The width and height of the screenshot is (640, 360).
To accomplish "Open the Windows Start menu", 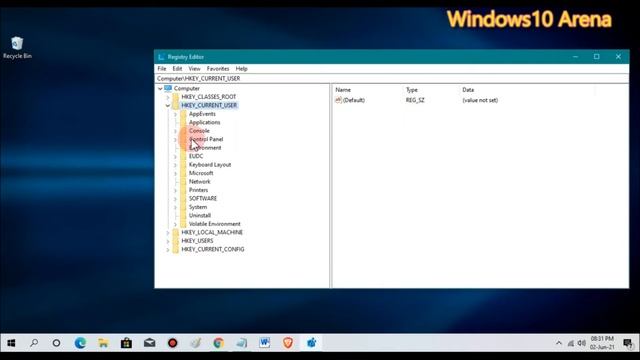I will [11, 343].
